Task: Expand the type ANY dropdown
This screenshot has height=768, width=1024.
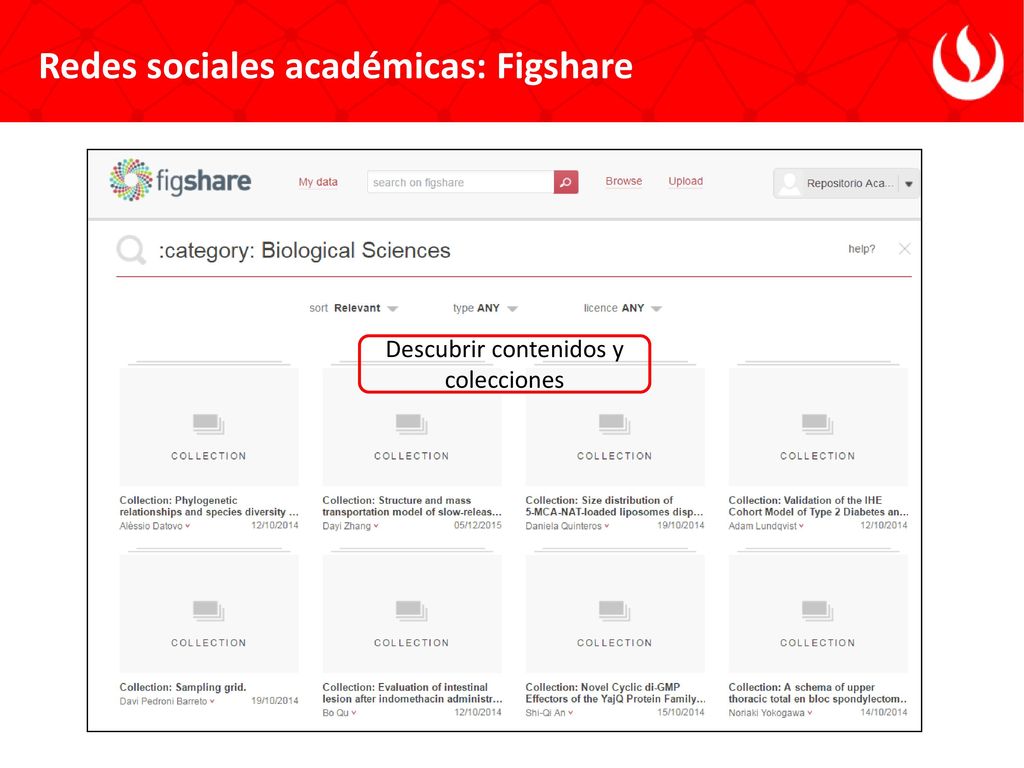Action: [x=513, y=308]
